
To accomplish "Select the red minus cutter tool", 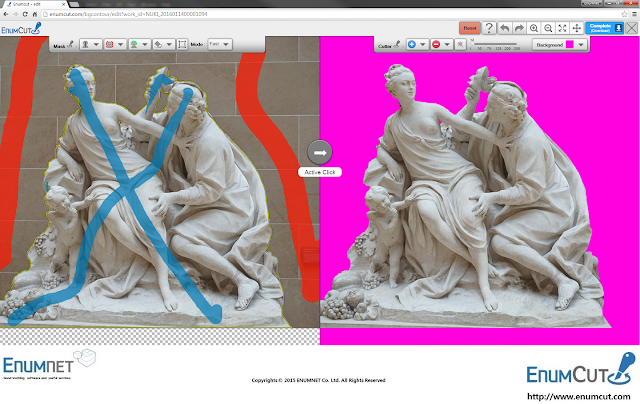I will (436, 44).
